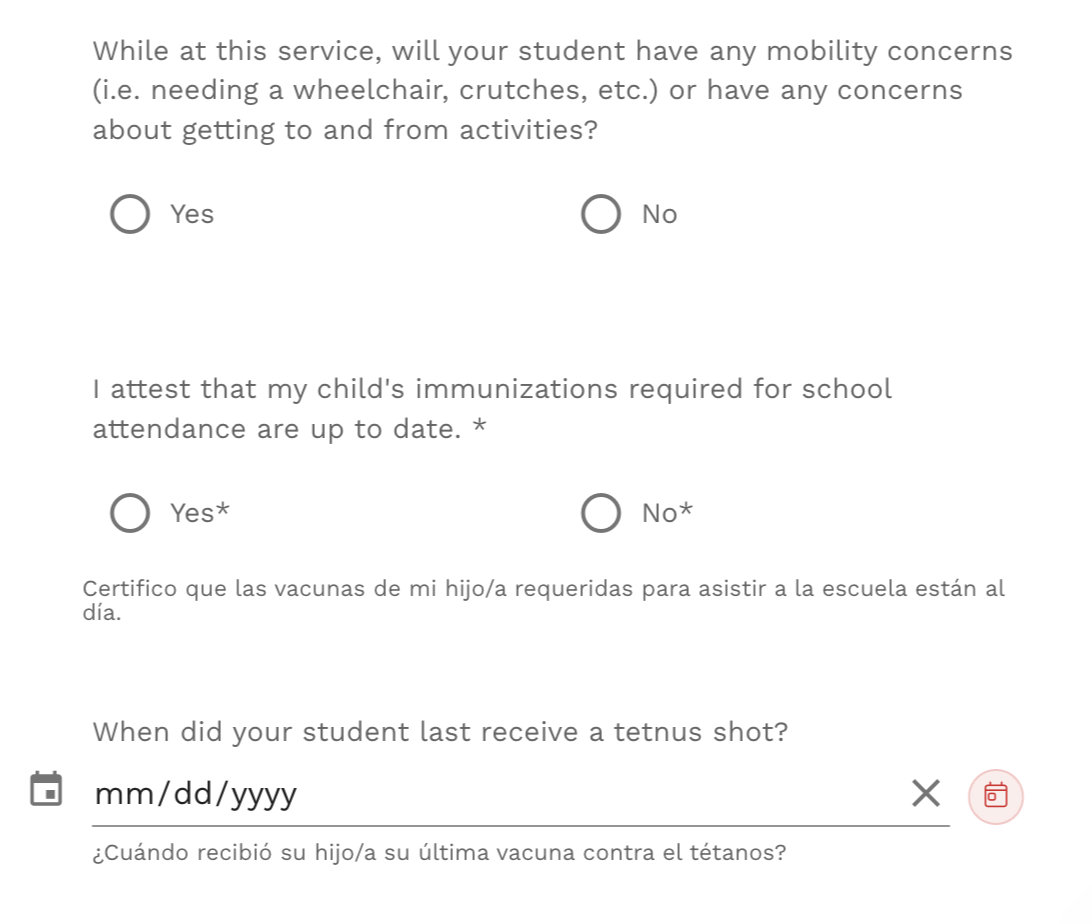Click the 'Certifico que las vacunas' Spanish note

[x=543, y=600]
